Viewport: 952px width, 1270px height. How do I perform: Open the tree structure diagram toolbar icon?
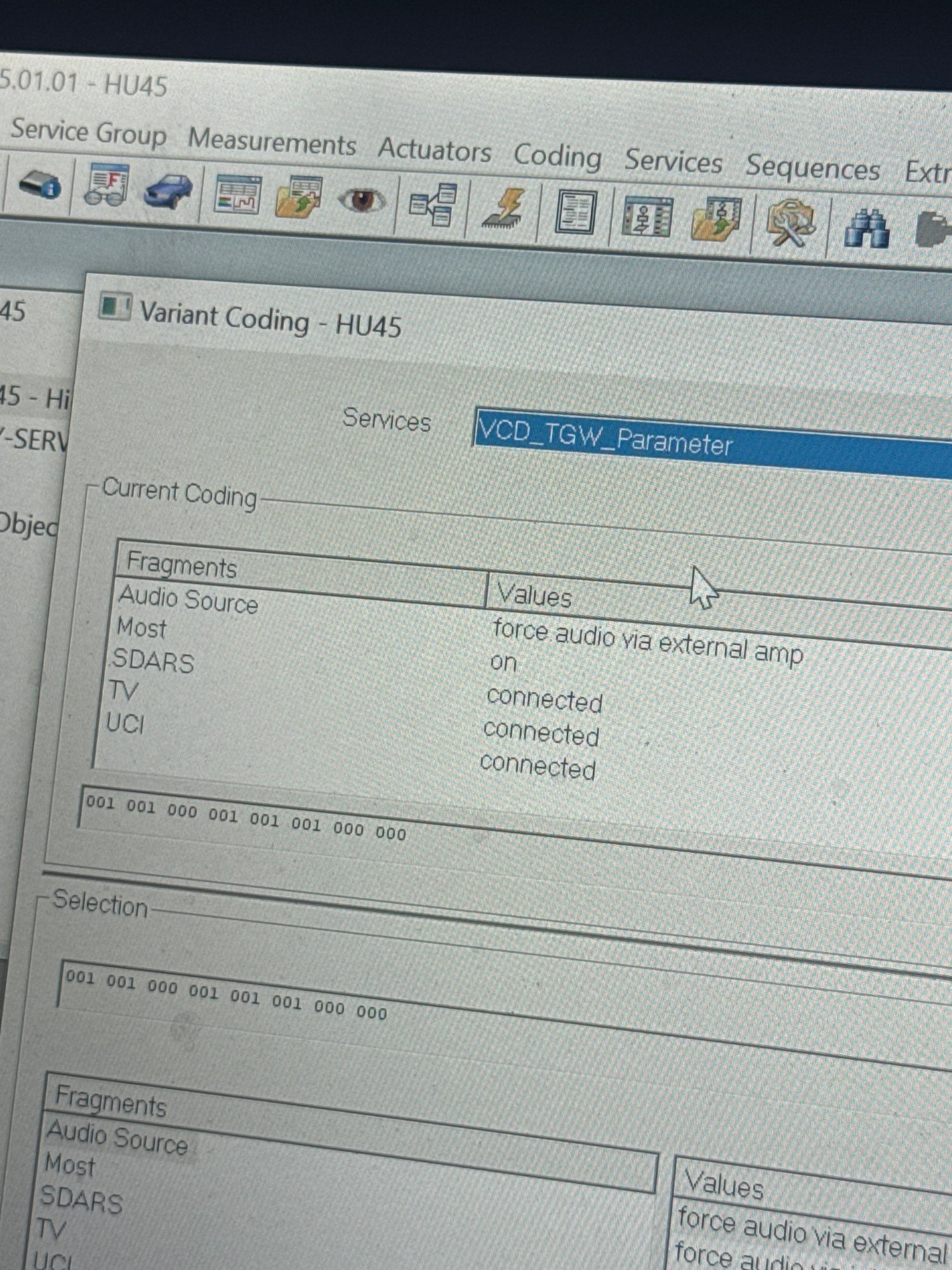click(x=433, y=204)
